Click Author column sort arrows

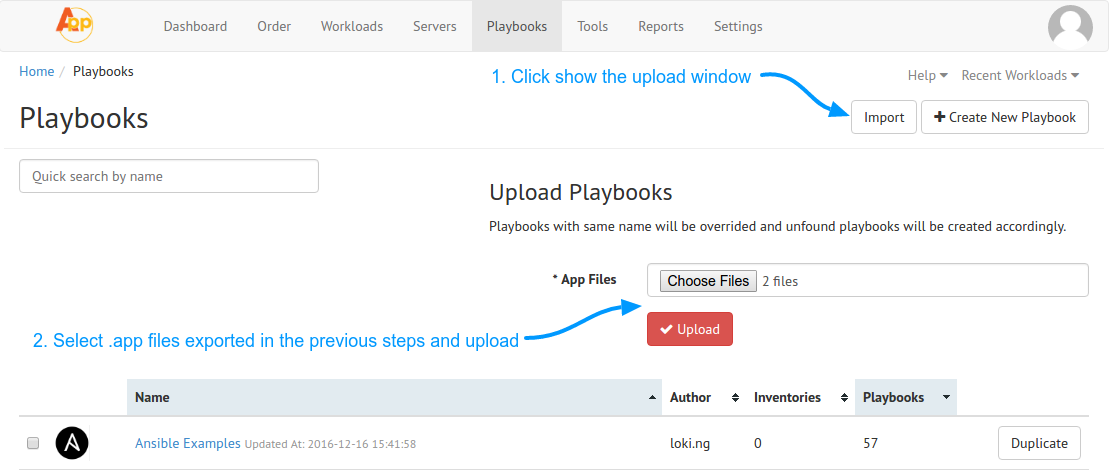click(736, 398)
